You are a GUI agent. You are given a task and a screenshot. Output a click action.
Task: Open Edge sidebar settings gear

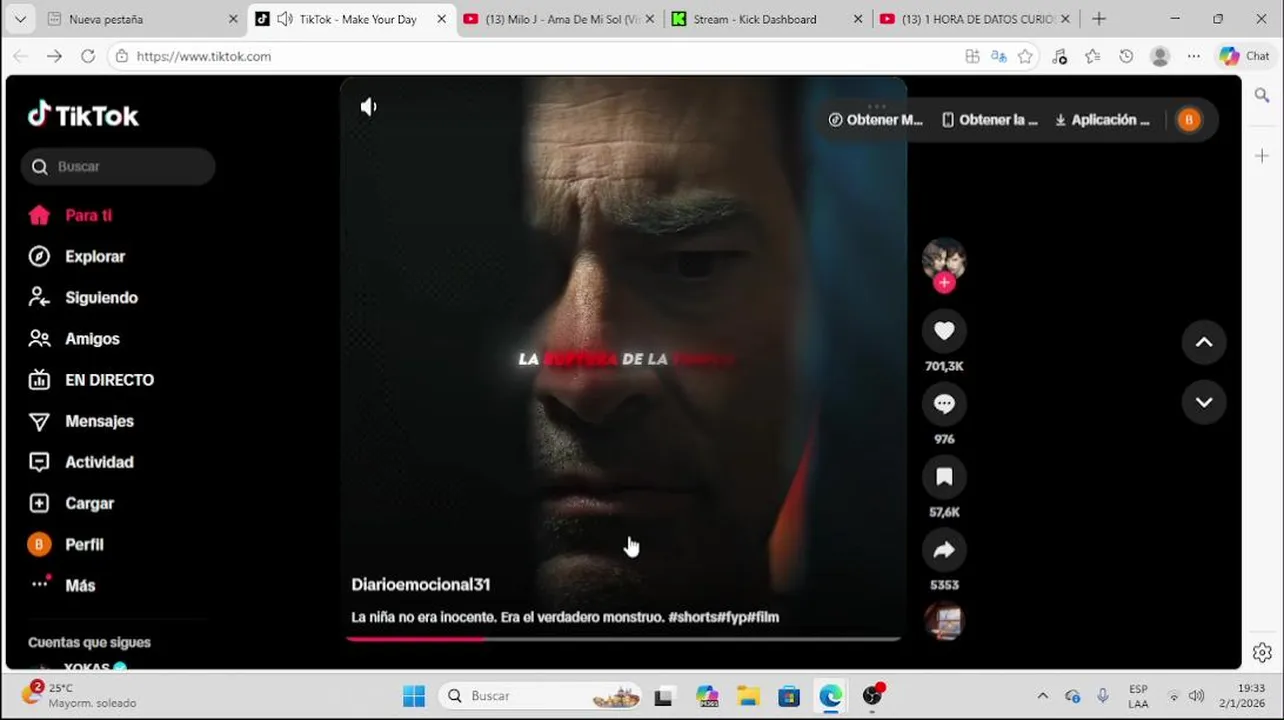coord(1262,653)
